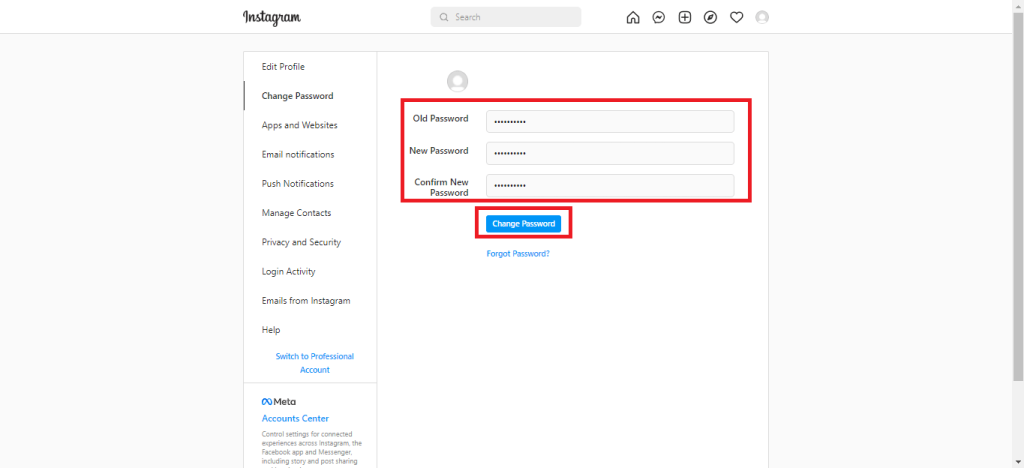1024x468 pixels.
Task: Open activity feed heart icon
Action: [737, 18]
